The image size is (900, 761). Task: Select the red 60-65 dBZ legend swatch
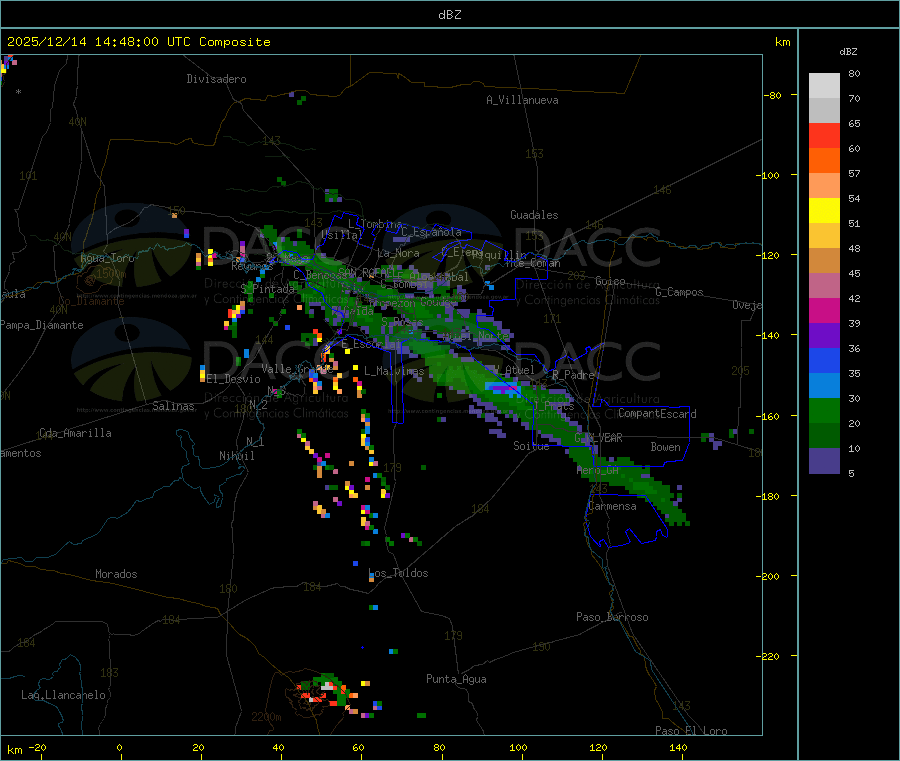point(824,135)
